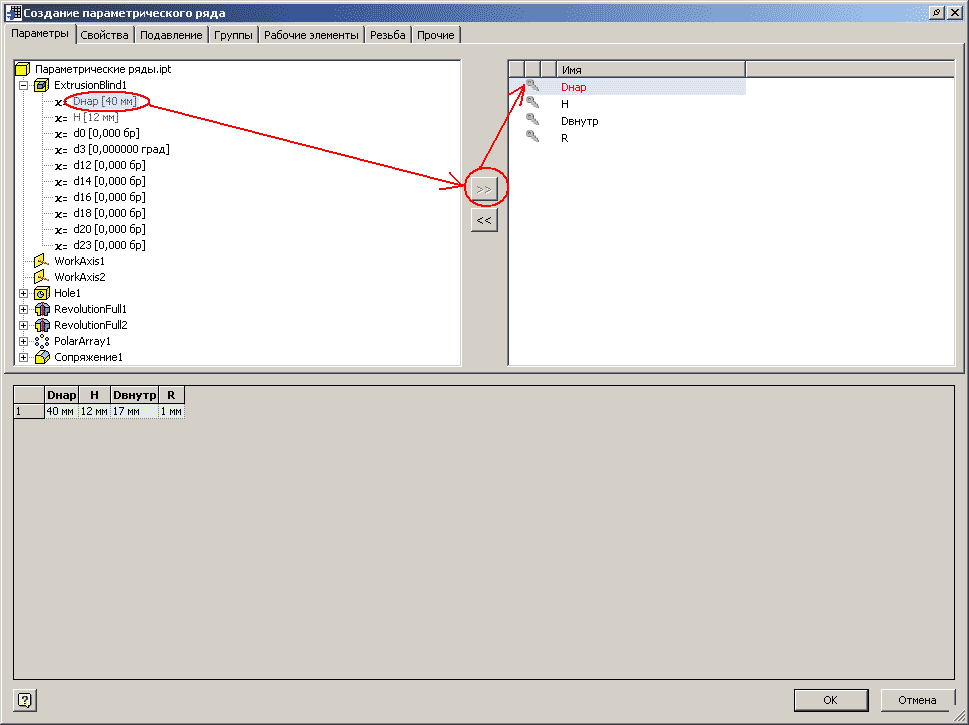969x725 pixels.
Task: Open the Рабочие элементы tab
Action: point(311,35)
